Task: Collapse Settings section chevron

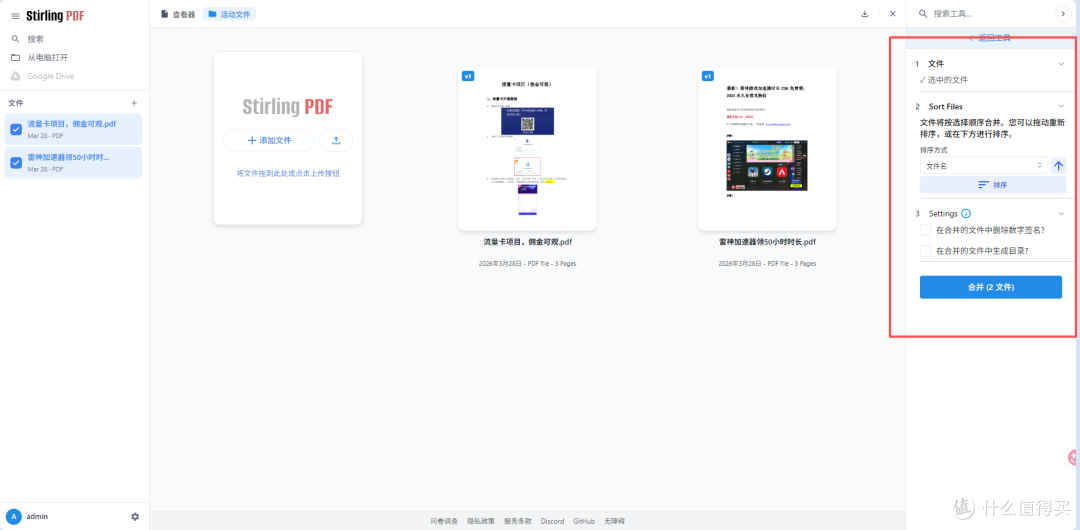Action: pyautogui.click(x=1061, y=214)
